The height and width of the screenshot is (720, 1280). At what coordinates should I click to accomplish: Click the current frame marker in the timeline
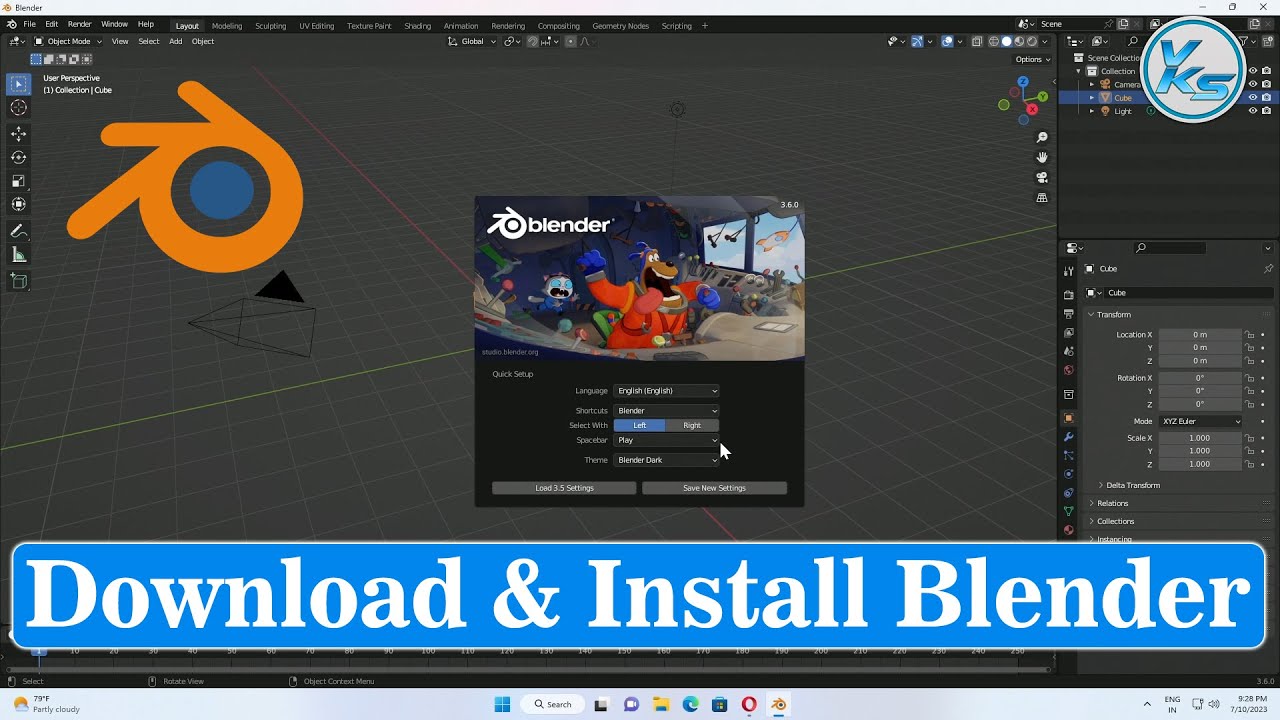[x=38, y=650]
